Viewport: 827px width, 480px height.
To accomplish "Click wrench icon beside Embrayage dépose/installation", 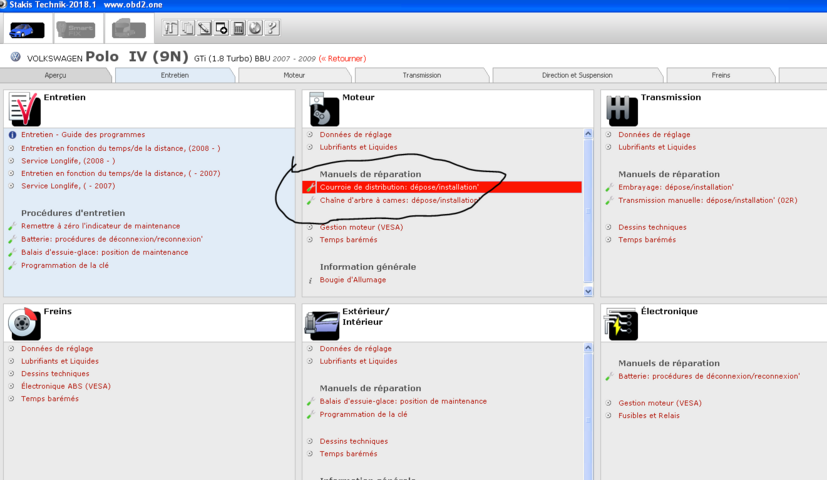I will point(609,187).
